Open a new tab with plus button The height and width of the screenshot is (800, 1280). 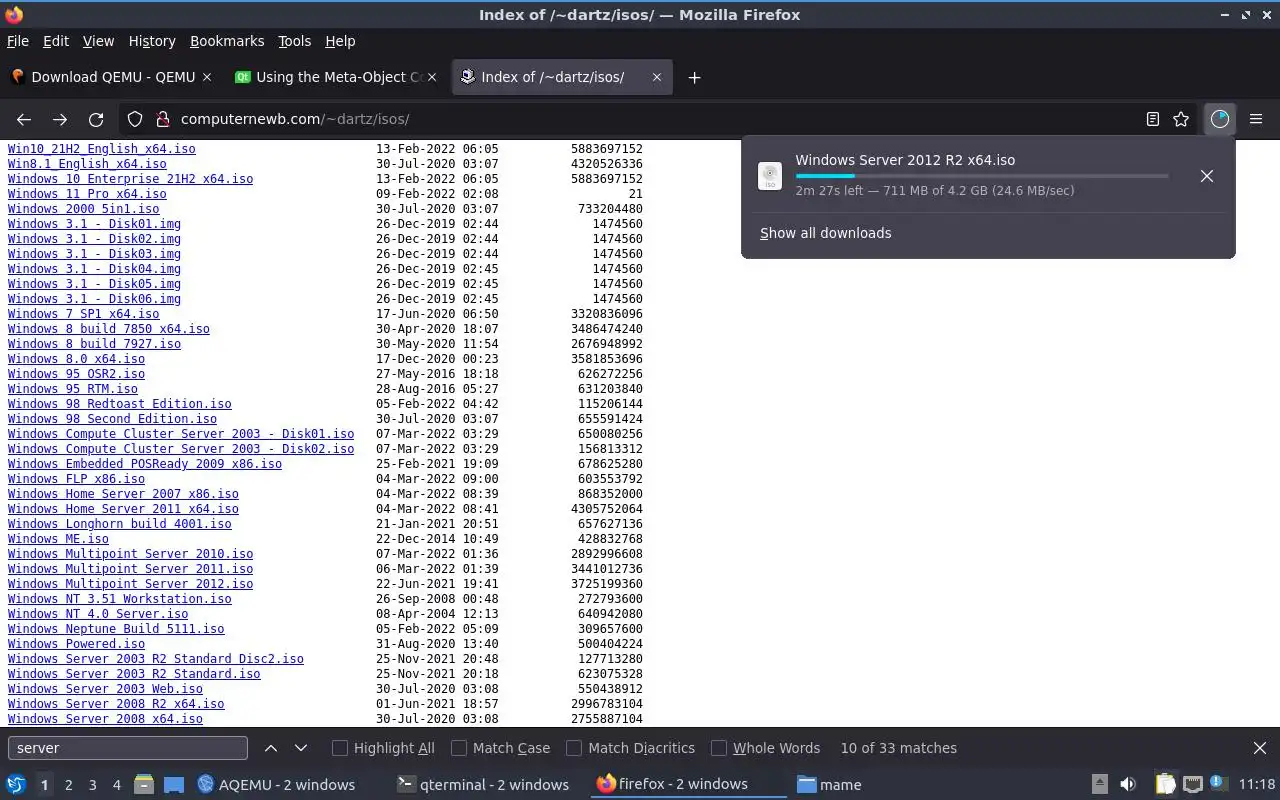[694, 77]
